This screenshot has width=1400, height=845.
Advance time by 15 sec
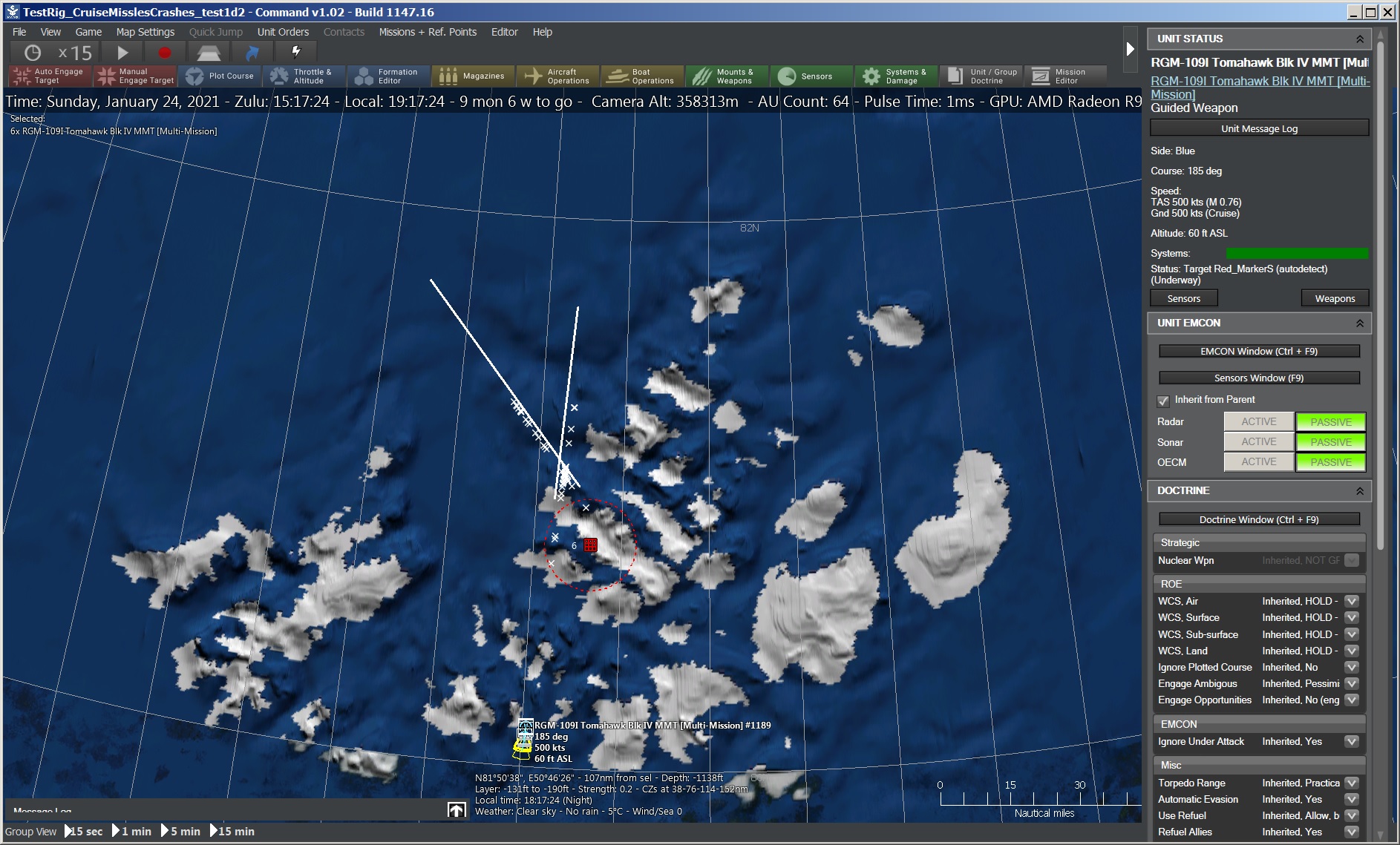click(85, 831)
